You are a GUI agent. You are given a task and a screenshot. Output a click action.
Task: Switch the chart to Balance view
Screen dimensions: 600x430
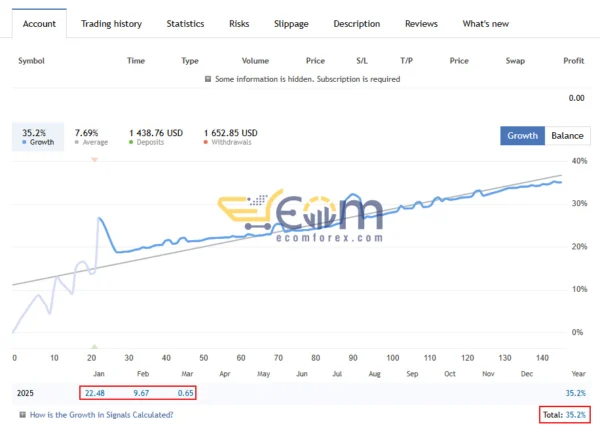click(x=567, y=135)
